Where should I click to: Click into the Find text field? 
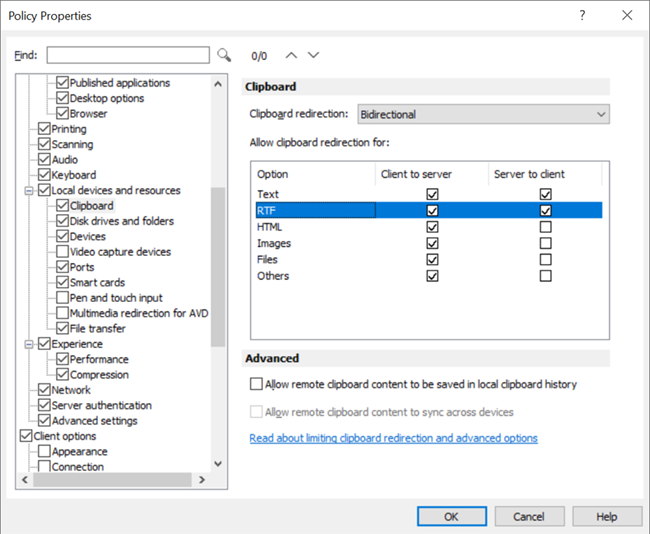pos(128,55)
